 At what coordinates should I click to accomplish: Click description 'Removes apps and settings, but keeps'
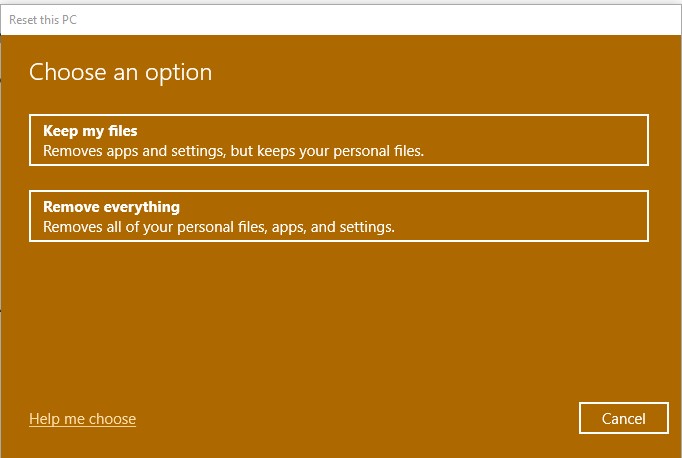(x=233, y=152)
